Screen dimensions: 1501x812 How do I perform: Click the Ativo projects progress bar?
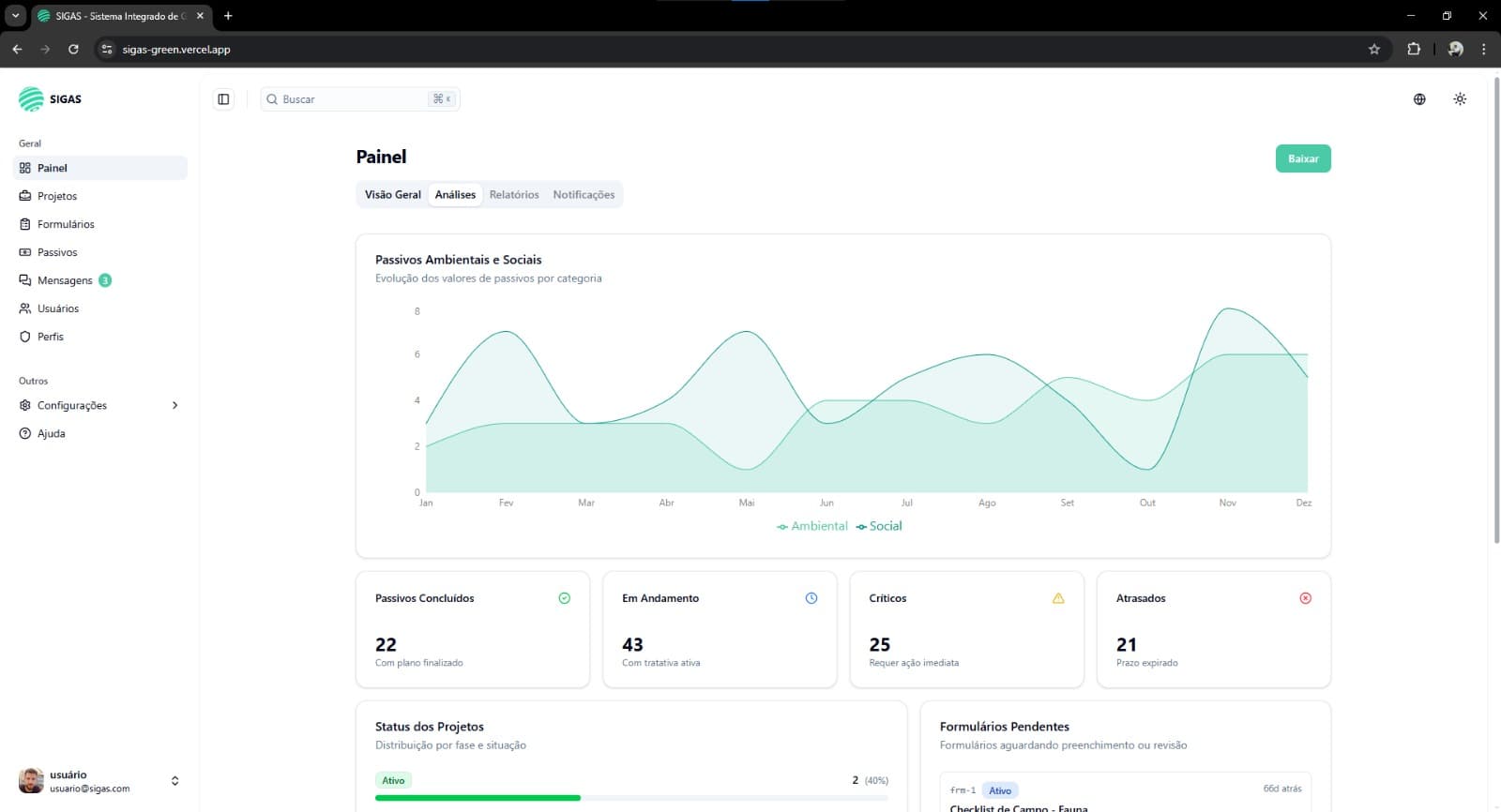(x=630, y=798)
